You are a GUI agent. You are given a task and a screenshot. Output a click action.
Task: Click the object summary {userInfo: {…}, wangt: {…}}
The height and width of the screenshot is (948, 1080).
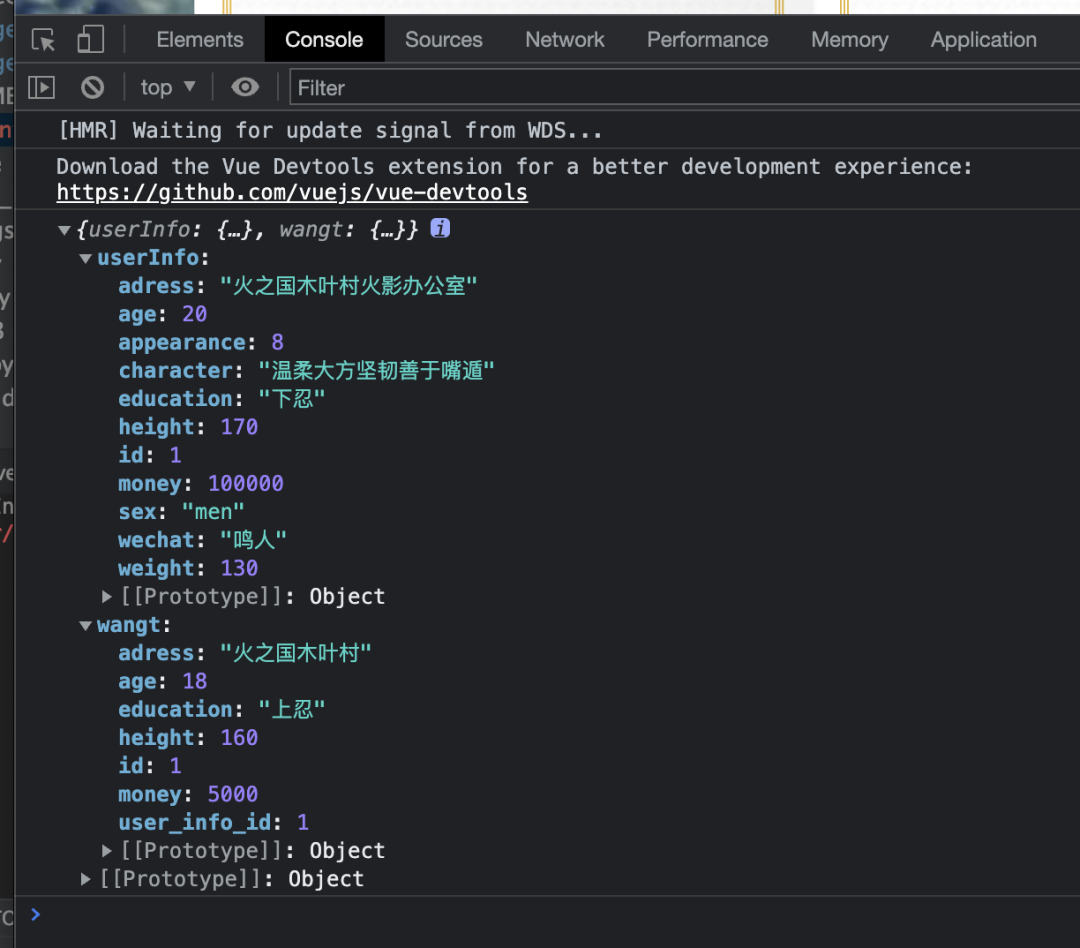(247, 229)
